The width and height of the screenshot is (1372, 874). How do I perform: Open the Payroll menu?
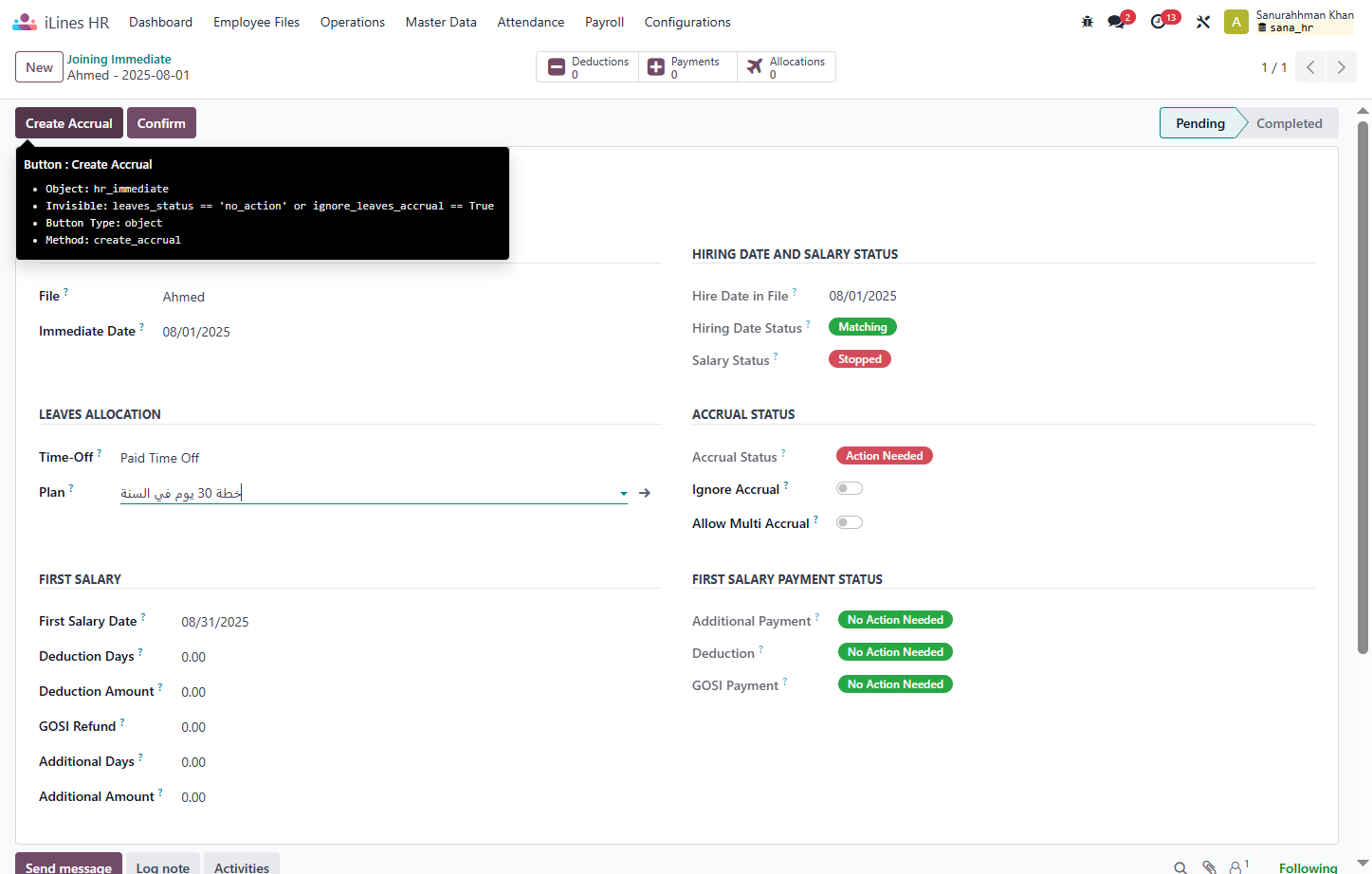click(x=604, y=22)
